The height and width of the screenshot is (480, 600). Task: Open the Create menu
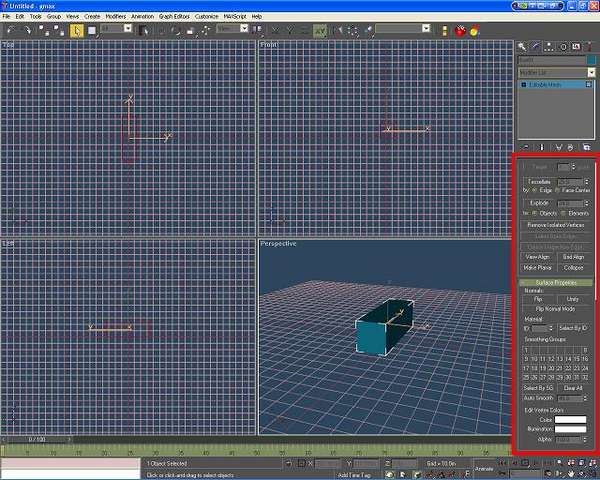coord(92,16)
